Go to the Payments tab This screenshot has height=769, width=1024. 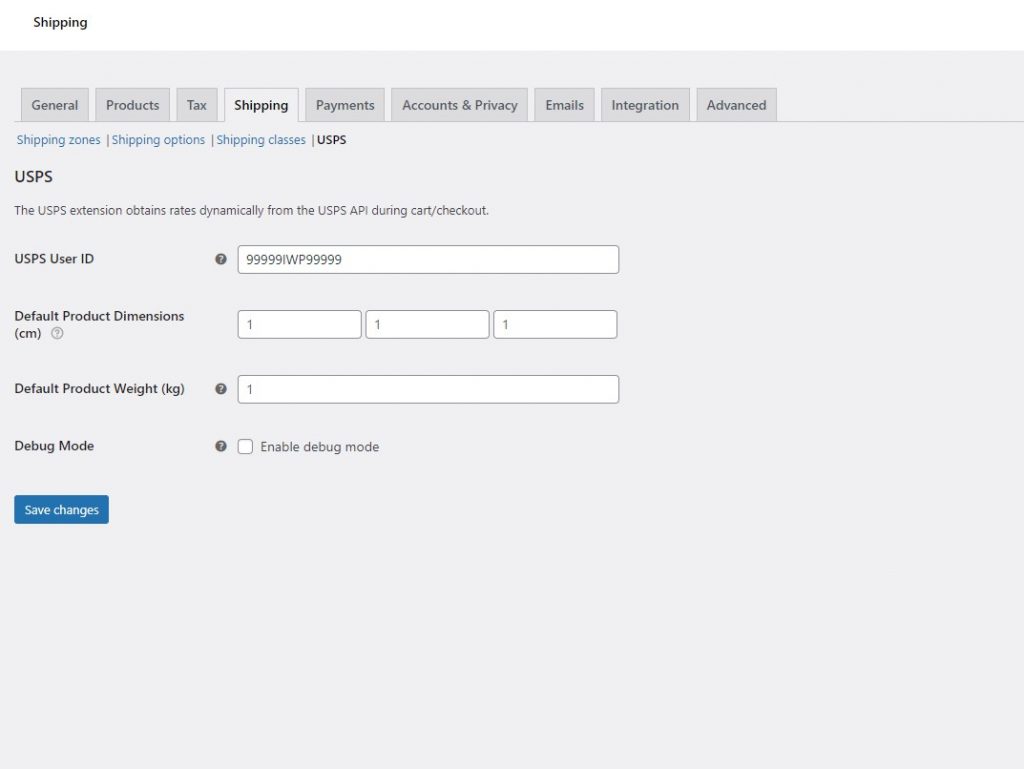[x=345, y=105]
